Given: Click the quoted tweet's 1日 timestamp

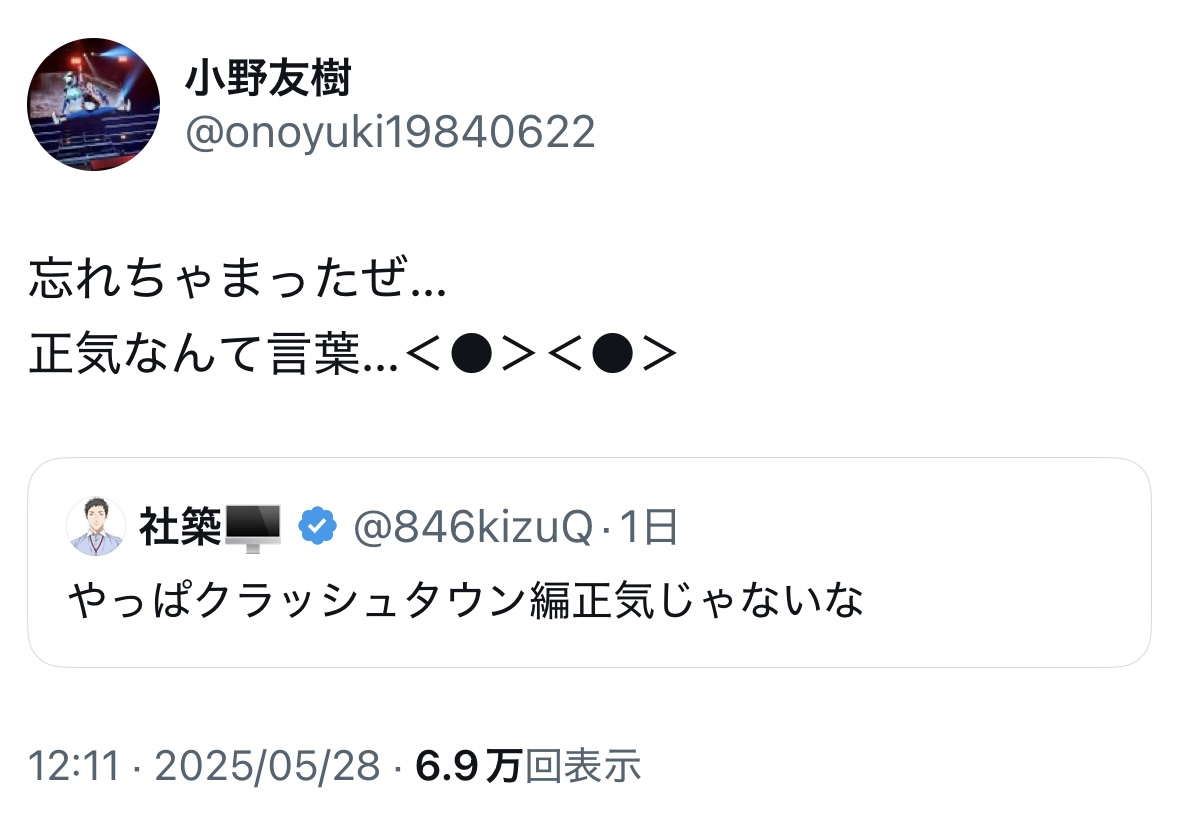Looking at the screenshot, I should tap(649, 526).
